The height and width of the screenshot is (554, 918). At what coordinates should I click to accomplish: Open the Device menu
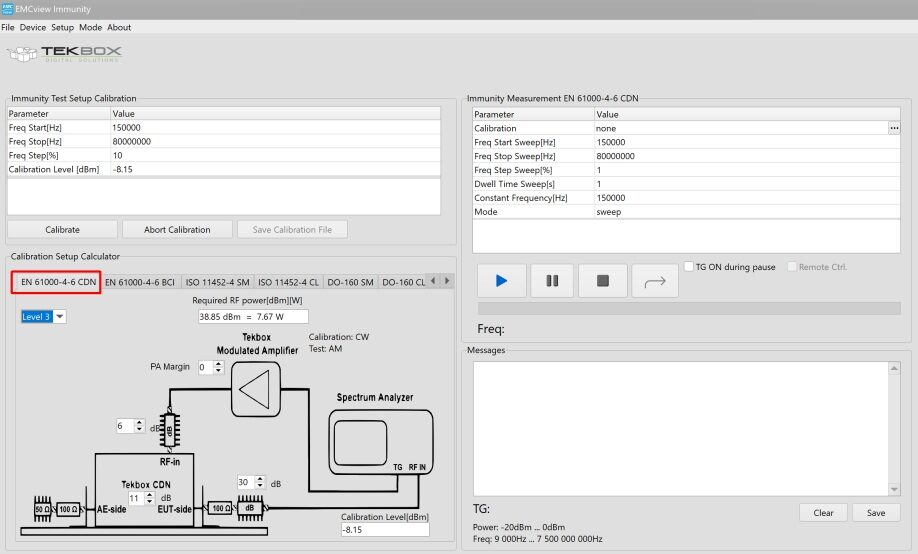pyautogui.click(x=33, y=28)
